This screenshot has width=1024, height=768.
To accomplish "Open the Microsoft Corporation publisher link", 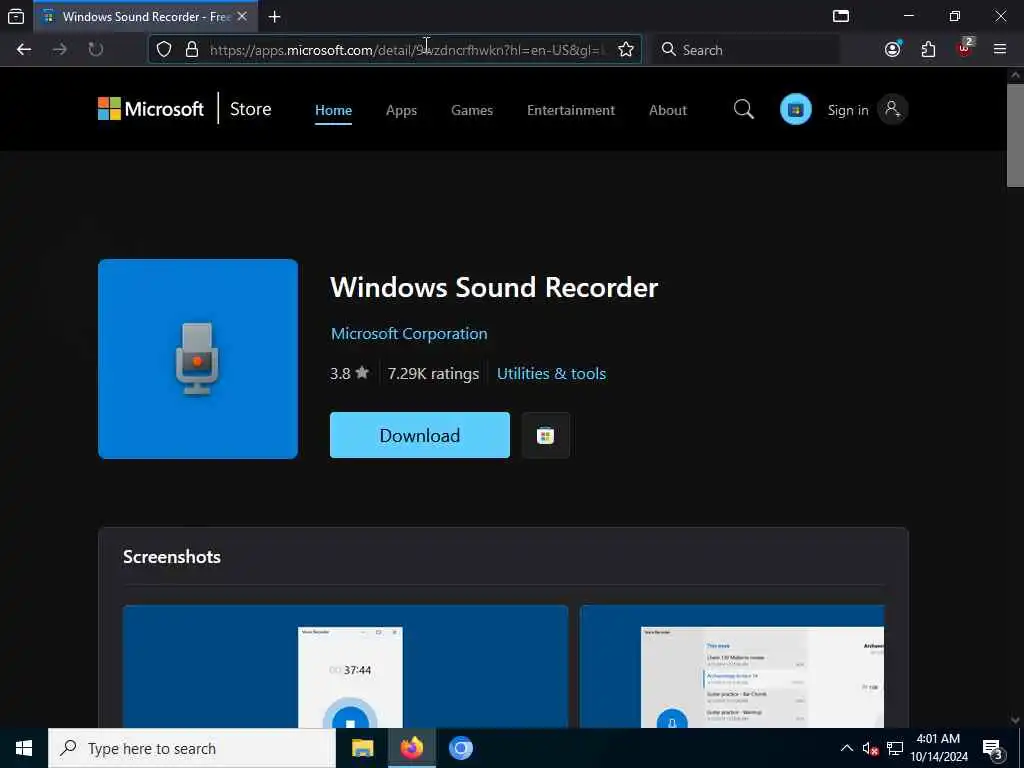I will pyautogui.click(x=409, y=334).
